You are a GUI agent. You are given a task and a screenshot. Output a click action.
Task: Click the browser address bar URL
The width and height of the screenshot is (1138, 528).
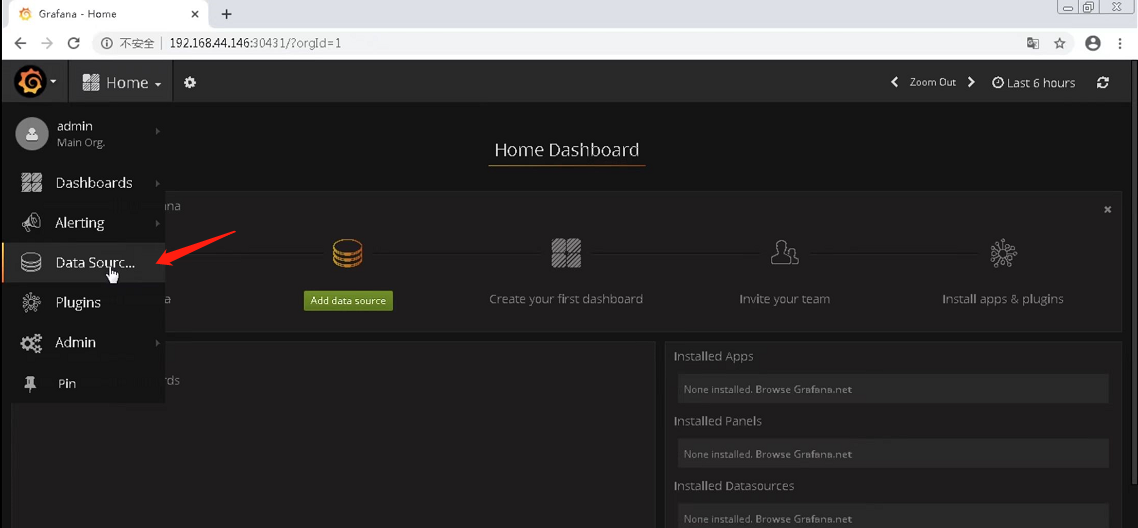[x=255, y=44]
